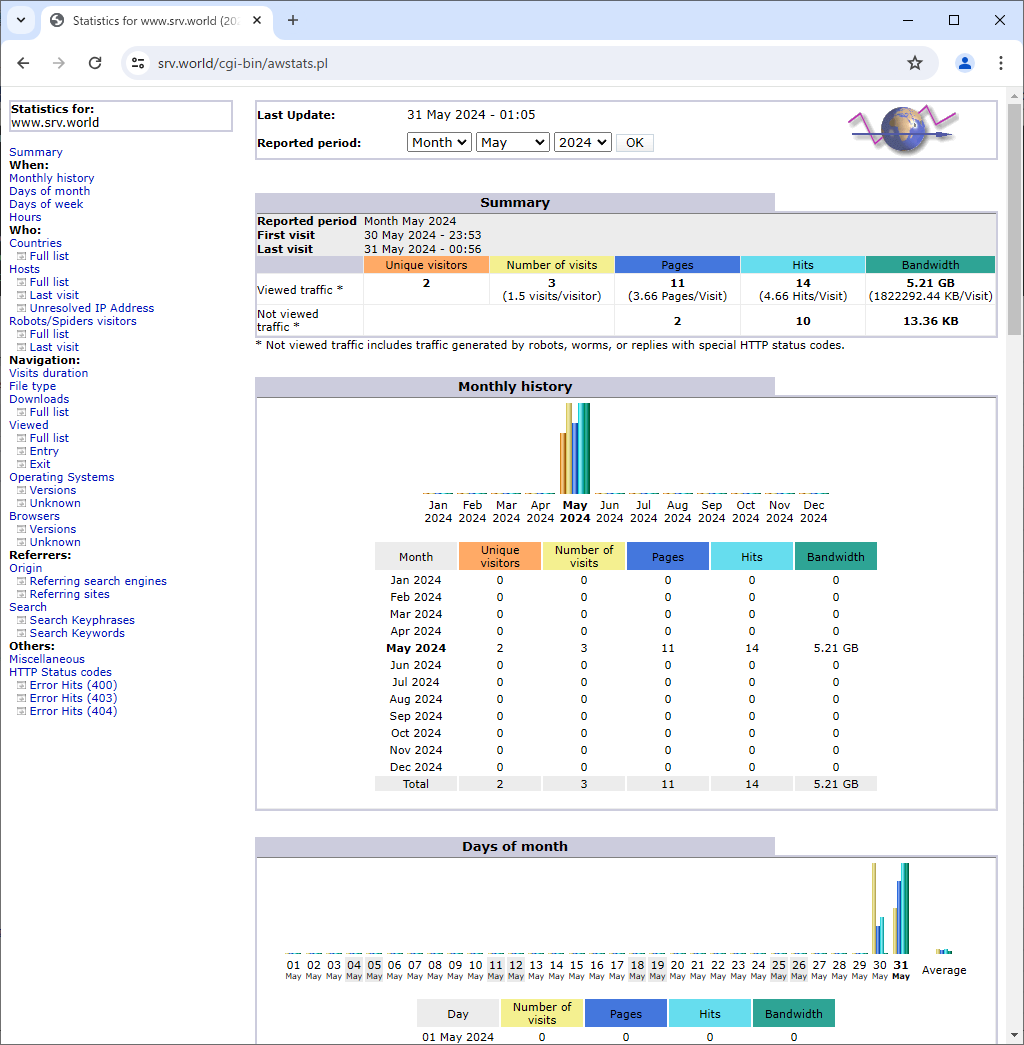This screenshot has width=1024, height=1045.
Task: Reload the page with the refresh icon
Action: click(95, 63)
